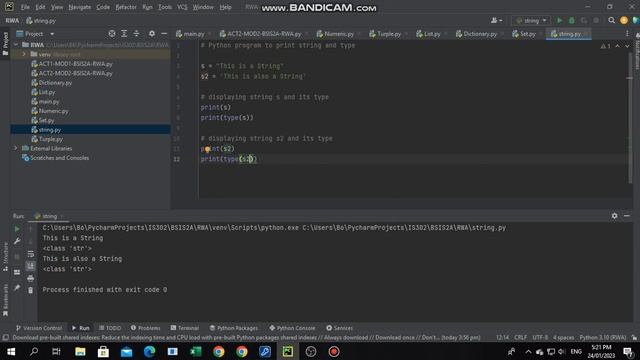Clear all Run console output trash icon
Screen dimensions: 640x360
[x=31, y=290]
